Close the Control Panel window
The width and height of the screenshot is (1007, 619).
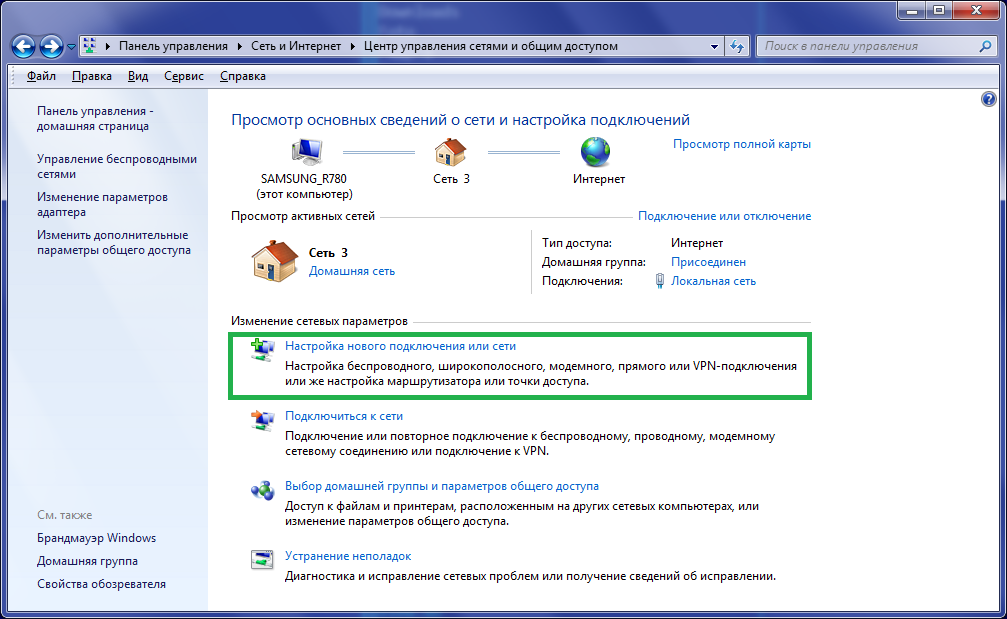[x=976, y=11]
